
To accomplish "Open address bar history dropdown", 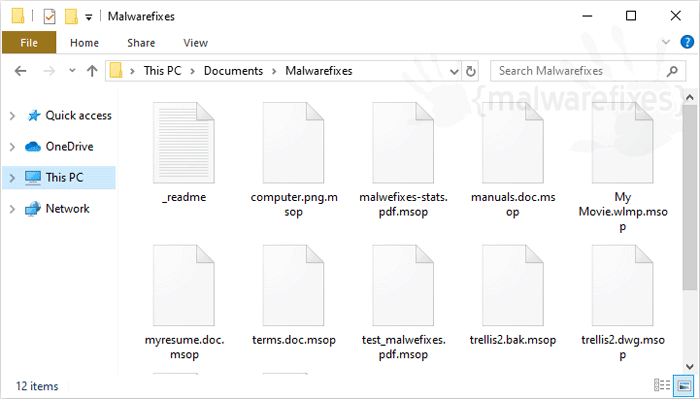I will click(454, 71).
